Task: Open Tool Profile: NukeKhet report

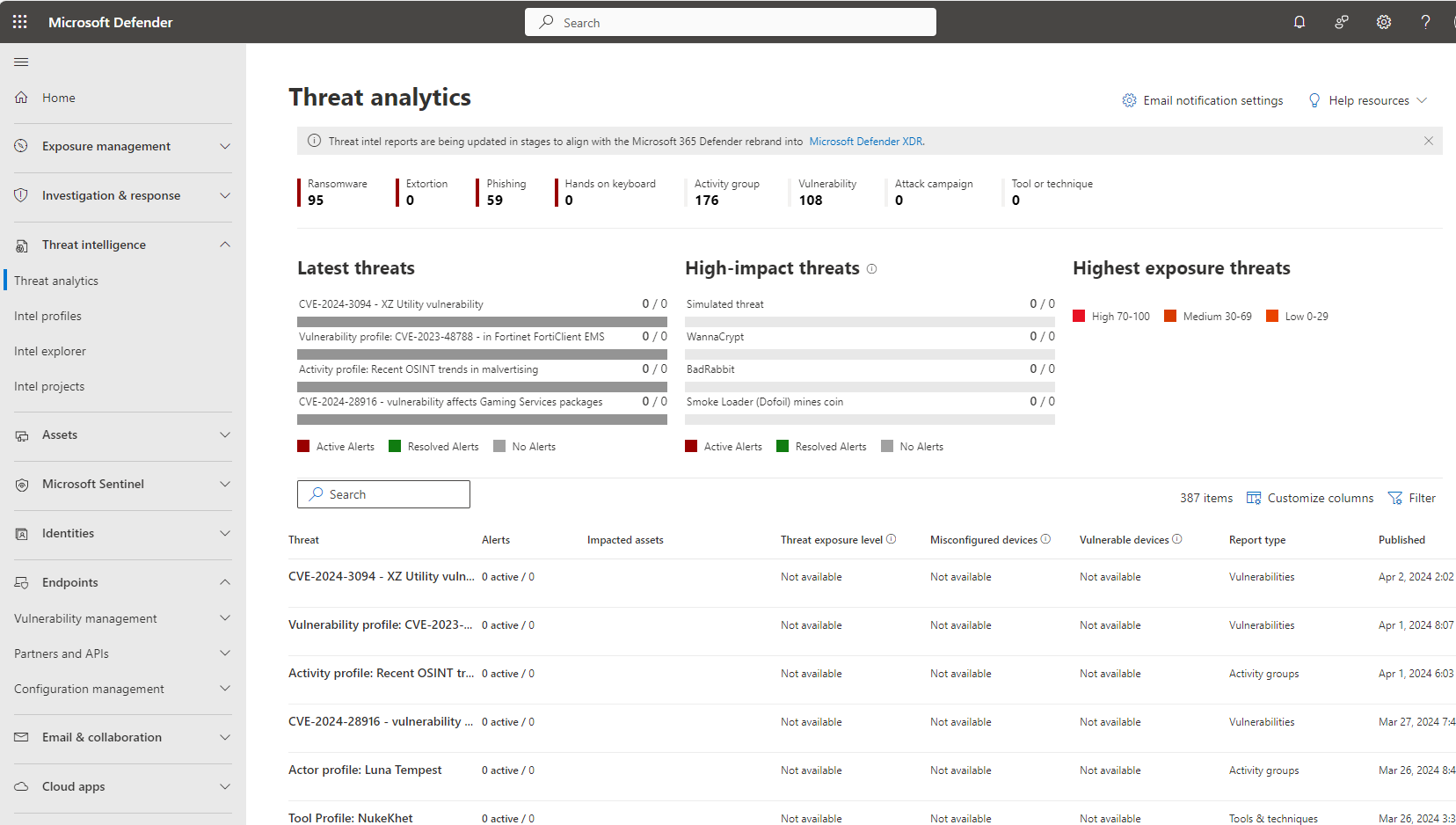Action: point(350,818)
